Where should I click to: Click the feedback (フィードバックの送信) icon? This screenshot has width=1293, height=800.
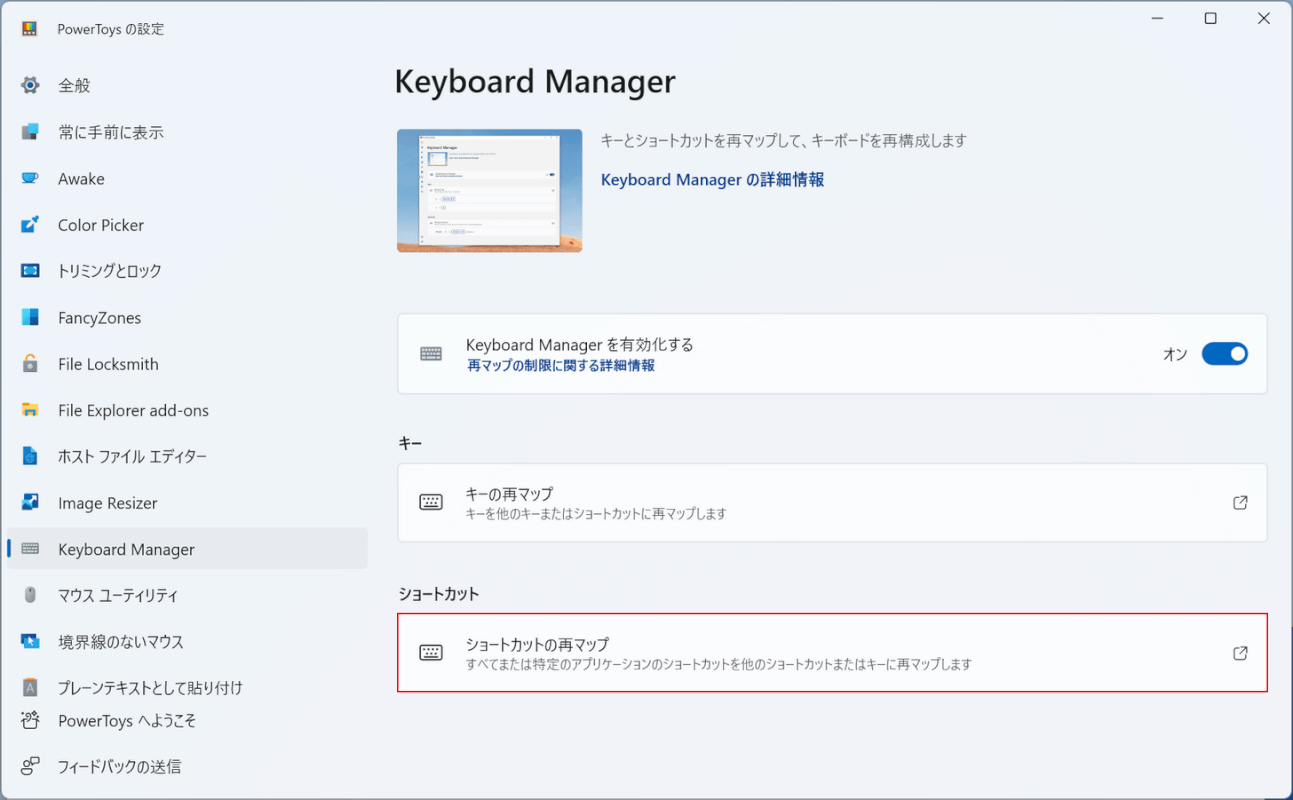click(x=30, y=767)
